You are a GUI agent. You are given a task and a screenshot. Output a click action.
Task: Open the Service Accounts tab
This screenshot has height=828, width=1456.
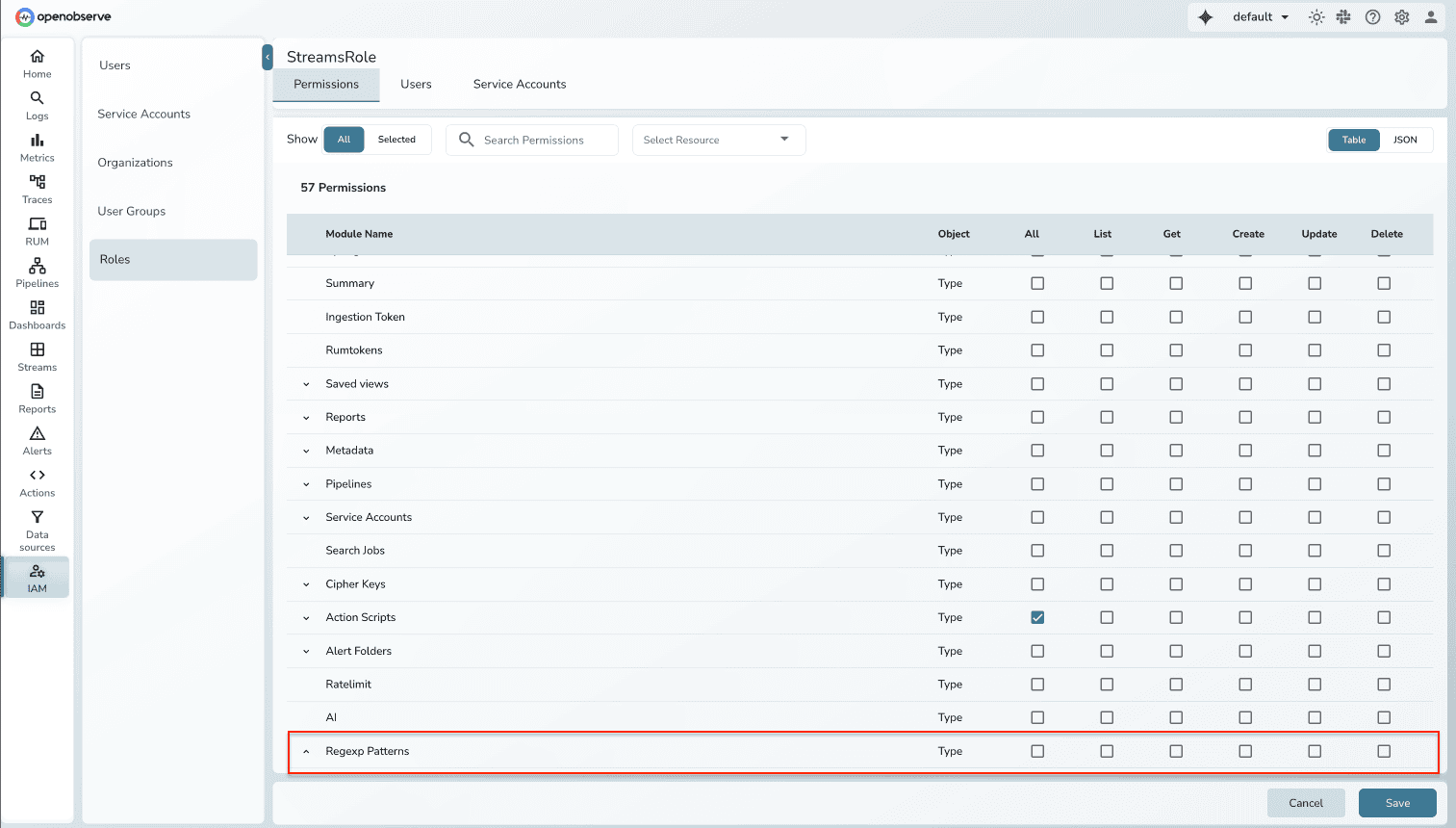pos(520,85)
